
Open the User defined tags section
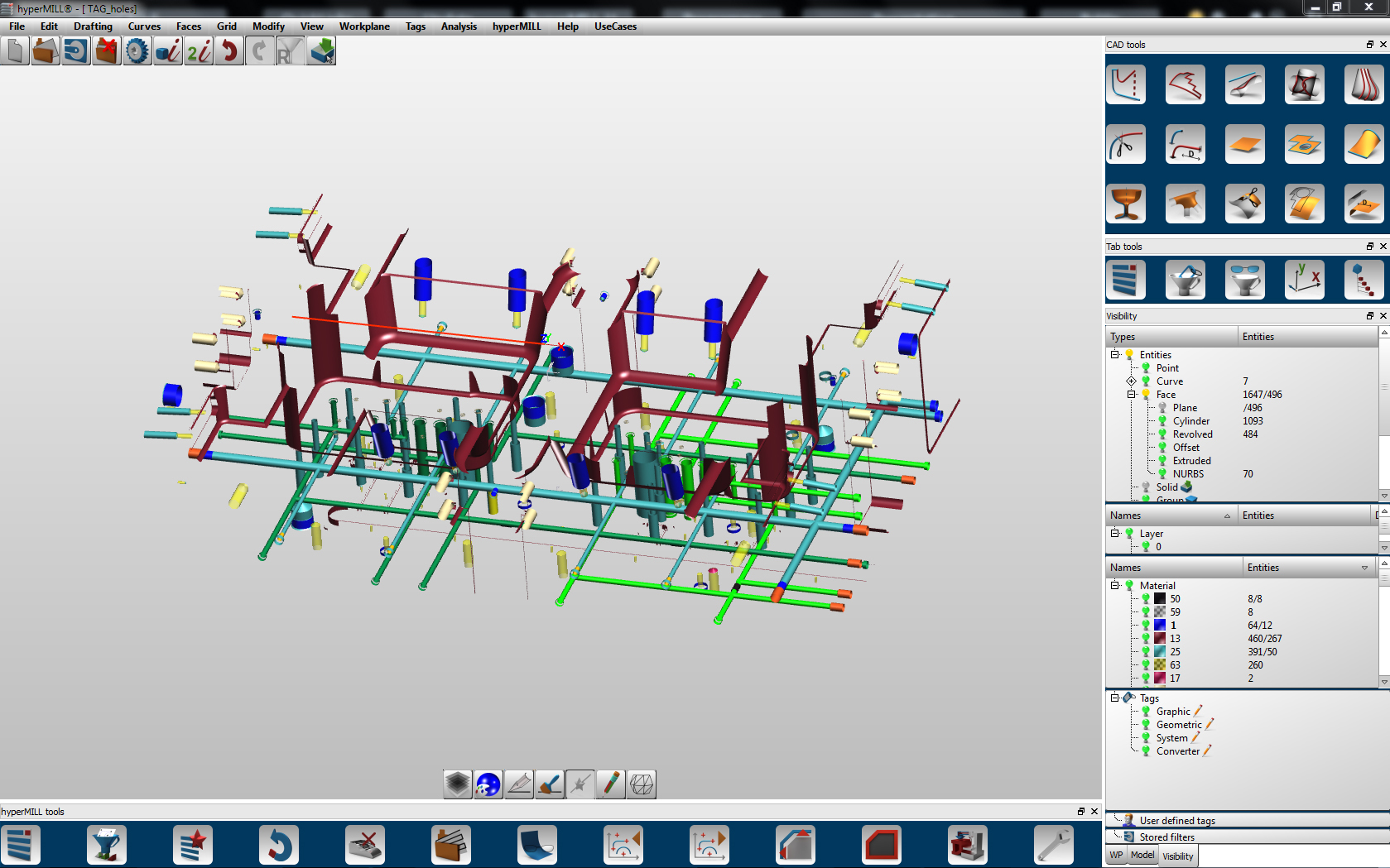(x=1176, y=821)
